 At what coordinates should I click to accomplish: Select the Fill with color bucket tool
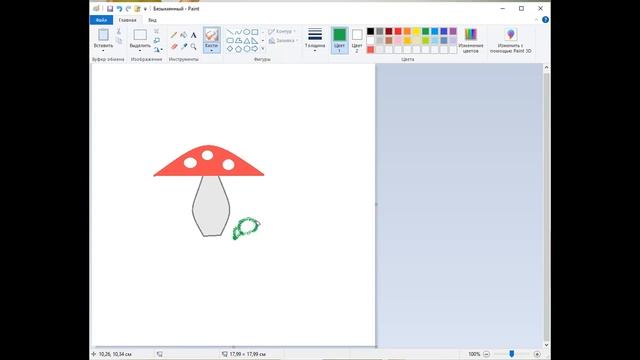click(x=184, y=35)
